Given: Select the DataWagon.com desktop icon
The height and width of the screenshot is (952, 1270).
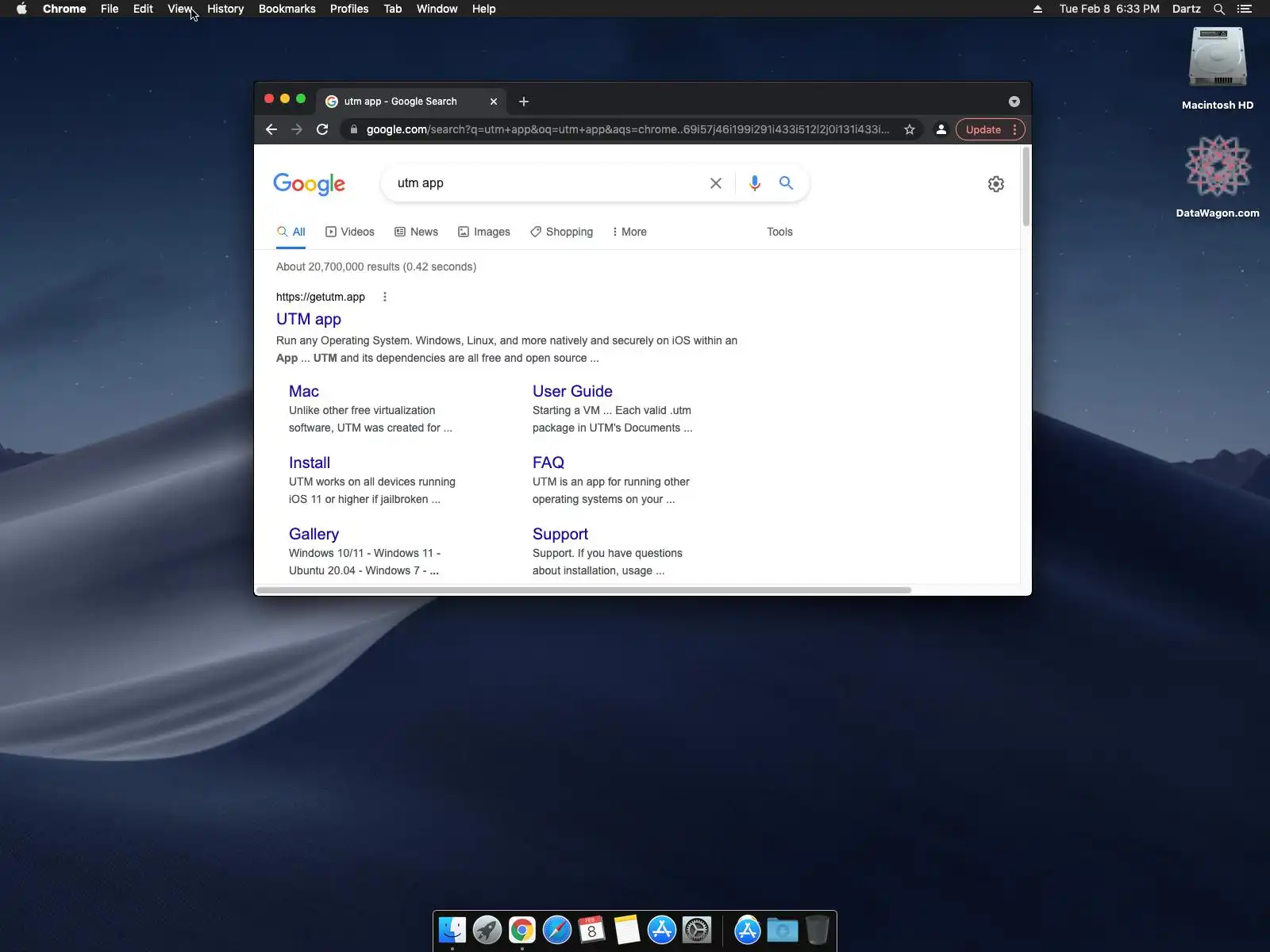Looking at the screenshot, I should coord(1218,176).
